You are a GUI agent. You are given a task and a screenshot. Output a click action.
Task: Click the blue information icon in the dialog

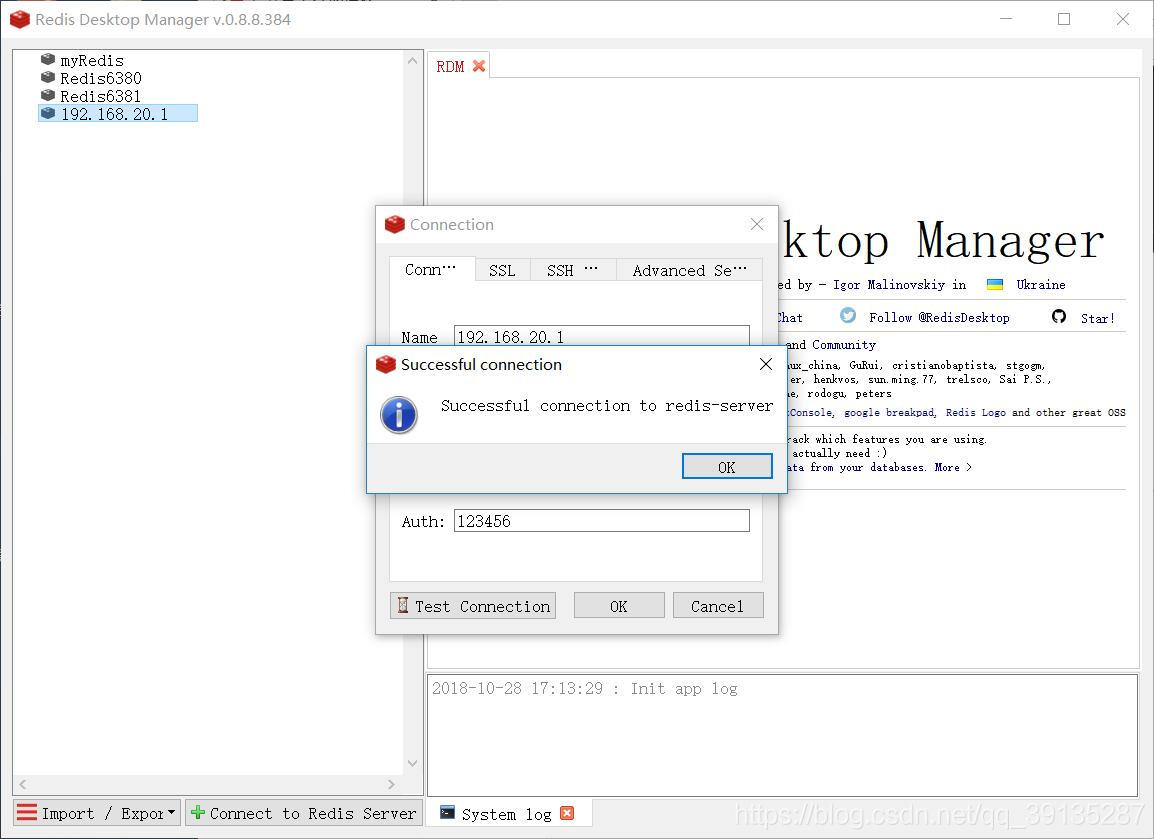click(x=399, y=414)
